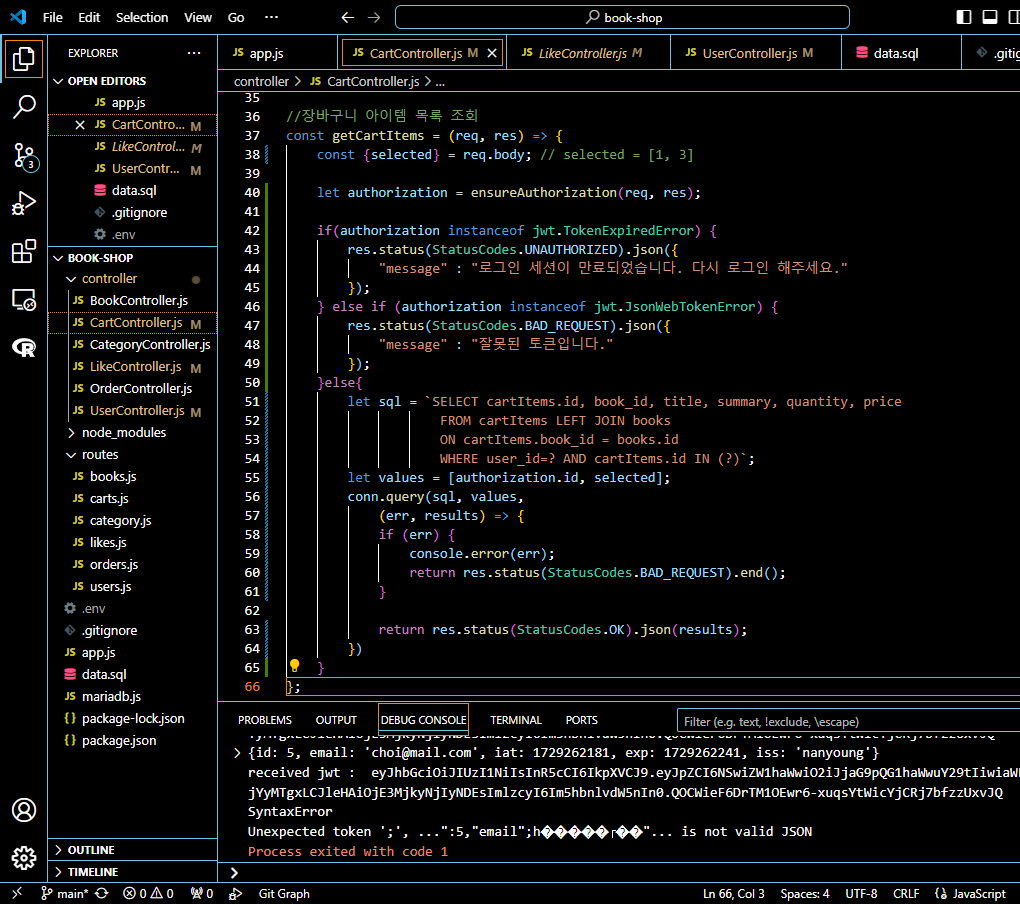1020x904 pixels.
Task: Click the ports forwarded status item
Action: coord(202,894)
